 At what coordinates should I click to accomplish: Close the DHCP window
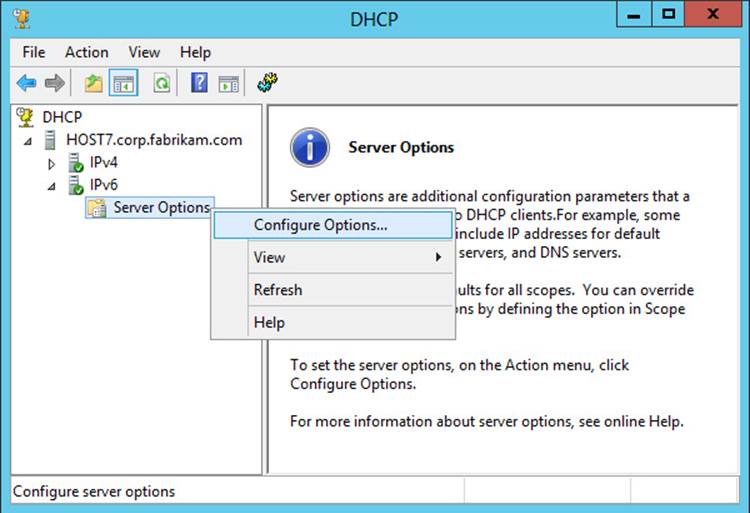[713, 15]
